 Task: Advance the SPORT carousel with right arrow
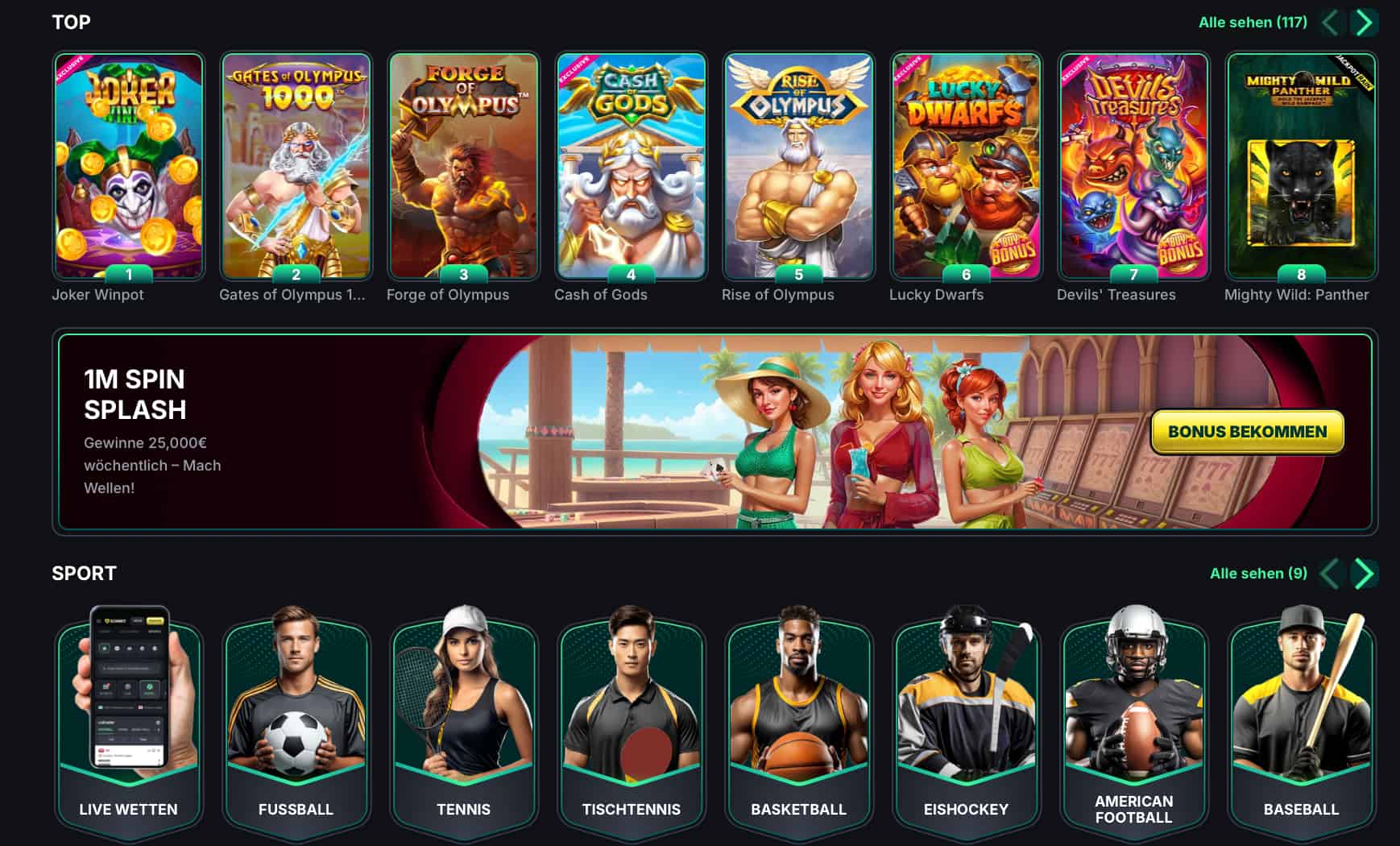(1364, 574)
